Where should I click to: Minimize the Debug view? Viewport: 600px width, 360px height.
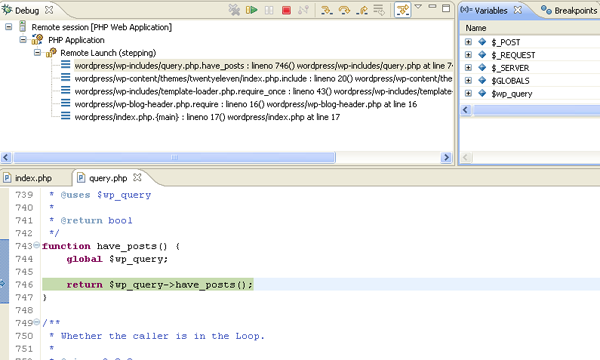432,7
